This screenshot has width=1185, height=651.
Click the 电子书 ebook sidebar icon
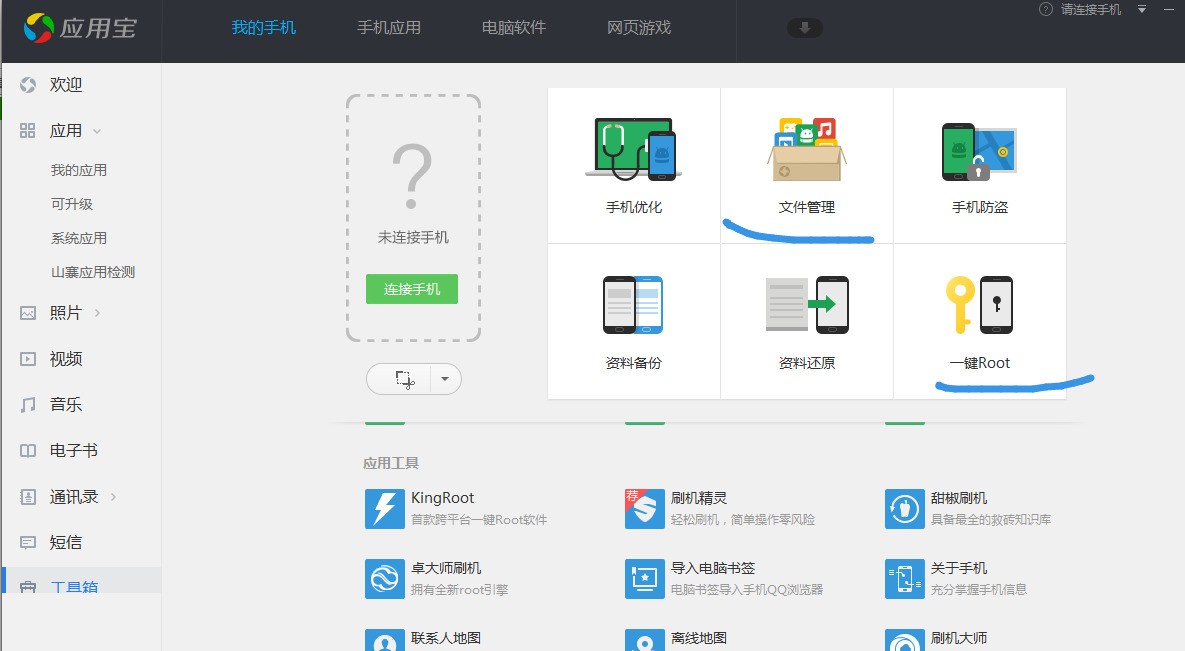pos(28,451)
